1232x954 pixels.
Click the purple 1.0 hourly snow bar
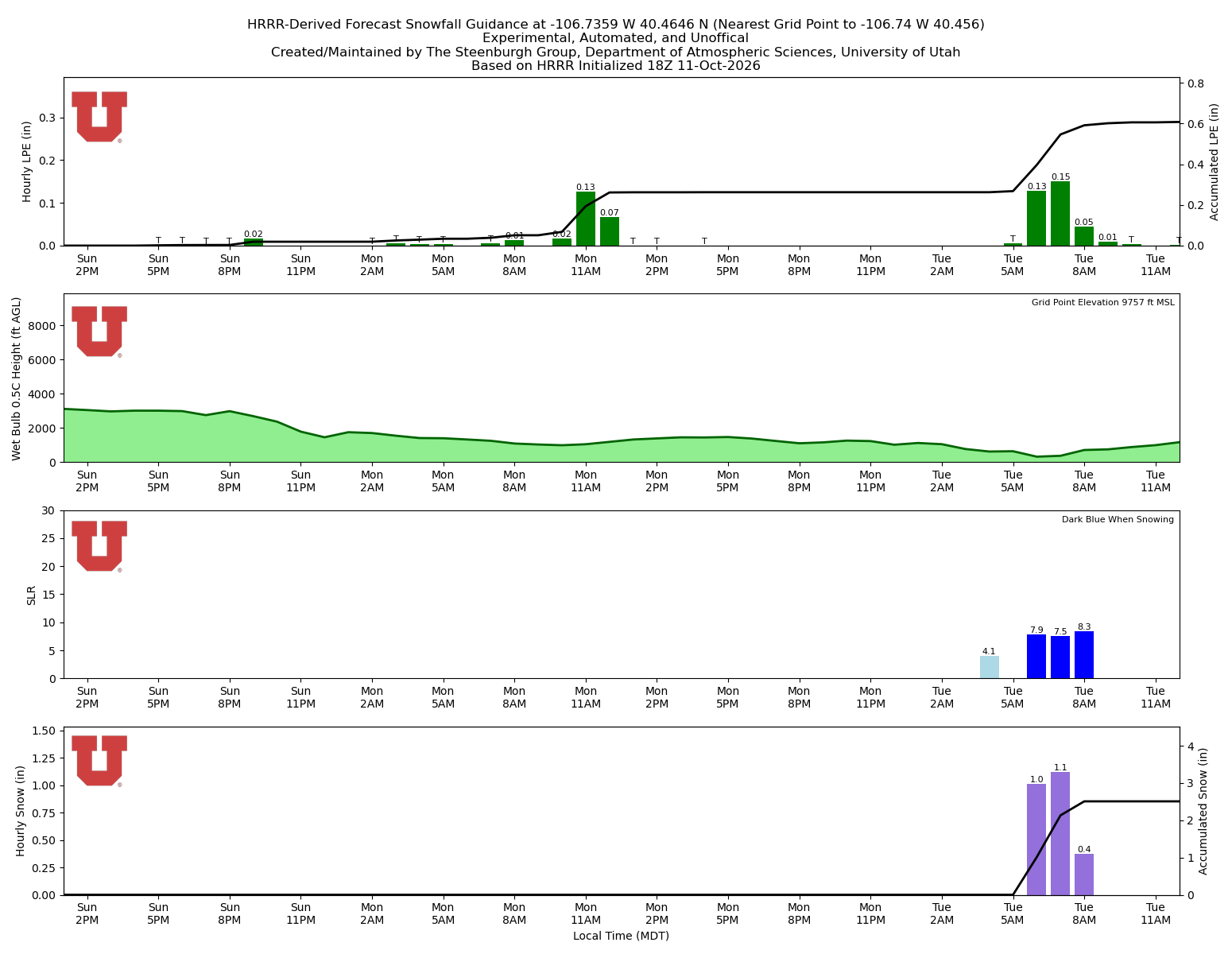pos(1036,840)
